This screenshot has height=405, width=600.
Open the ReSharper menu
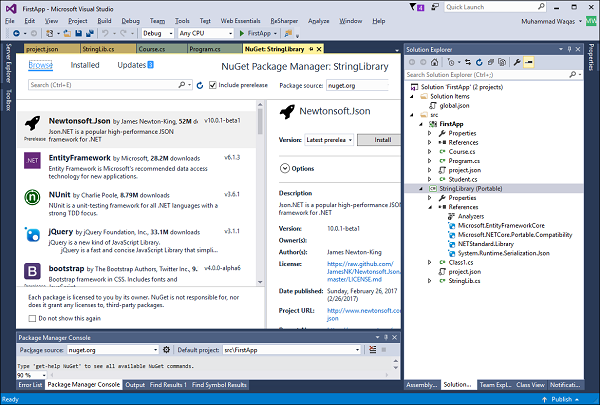[284, 21]
